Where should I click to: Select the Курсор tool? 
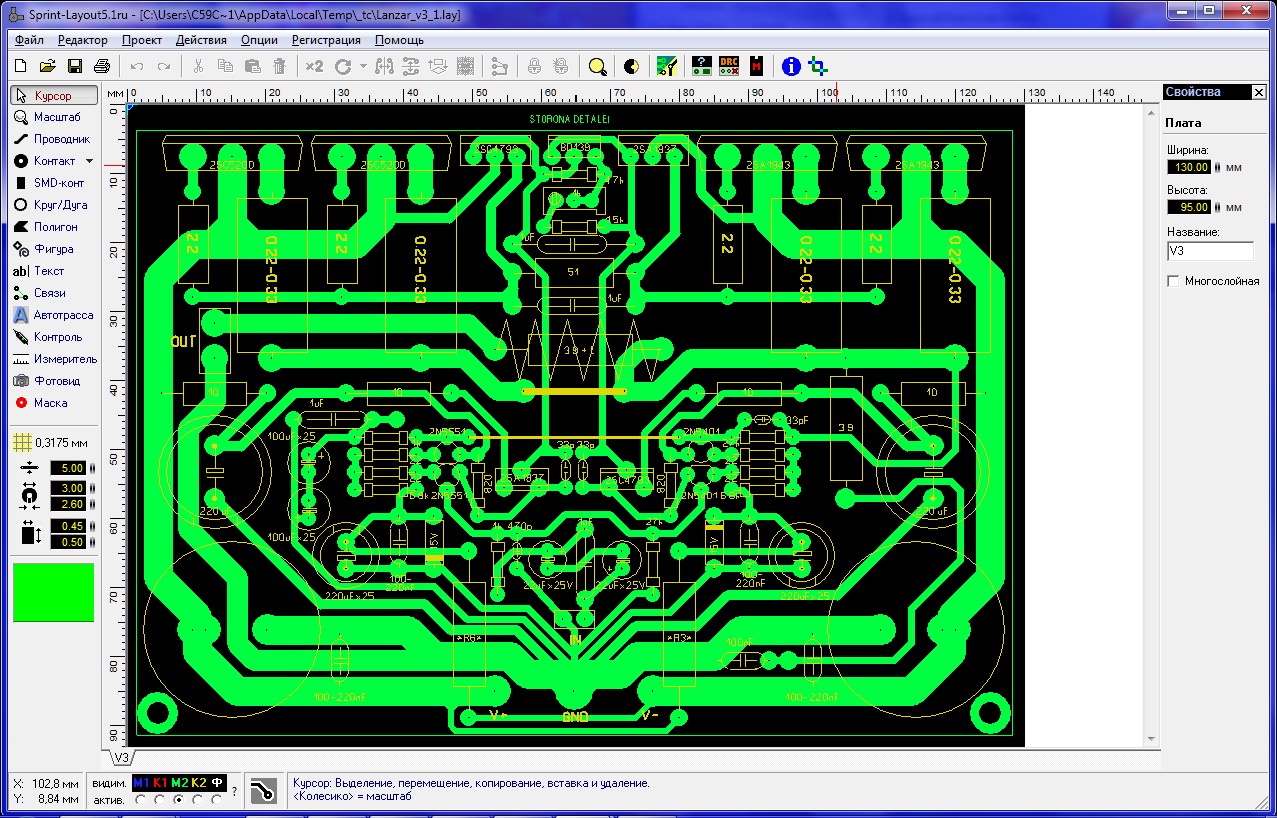point(54,95)
